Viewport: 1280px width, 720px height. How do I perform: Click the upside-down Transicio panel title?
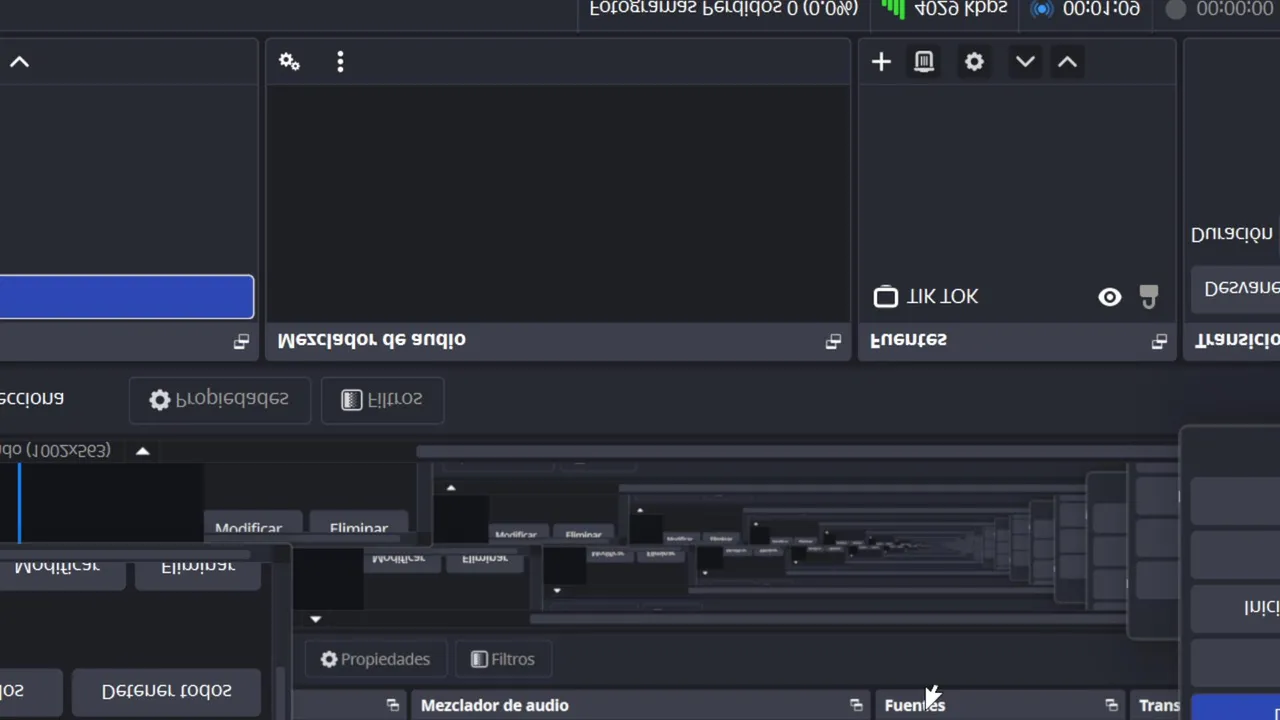(x=1237, y=340)
